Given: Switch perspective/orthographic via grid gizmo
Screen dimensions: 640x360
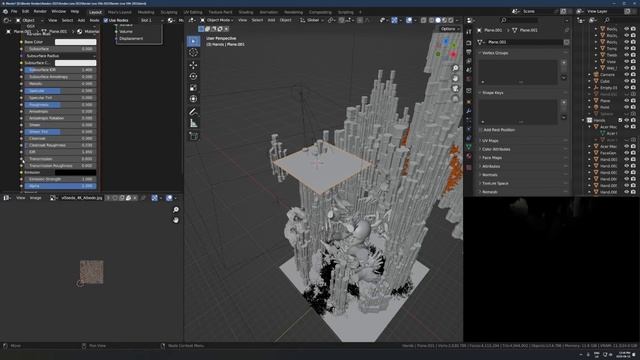Looking at the screenshot, I should [455, 99].
